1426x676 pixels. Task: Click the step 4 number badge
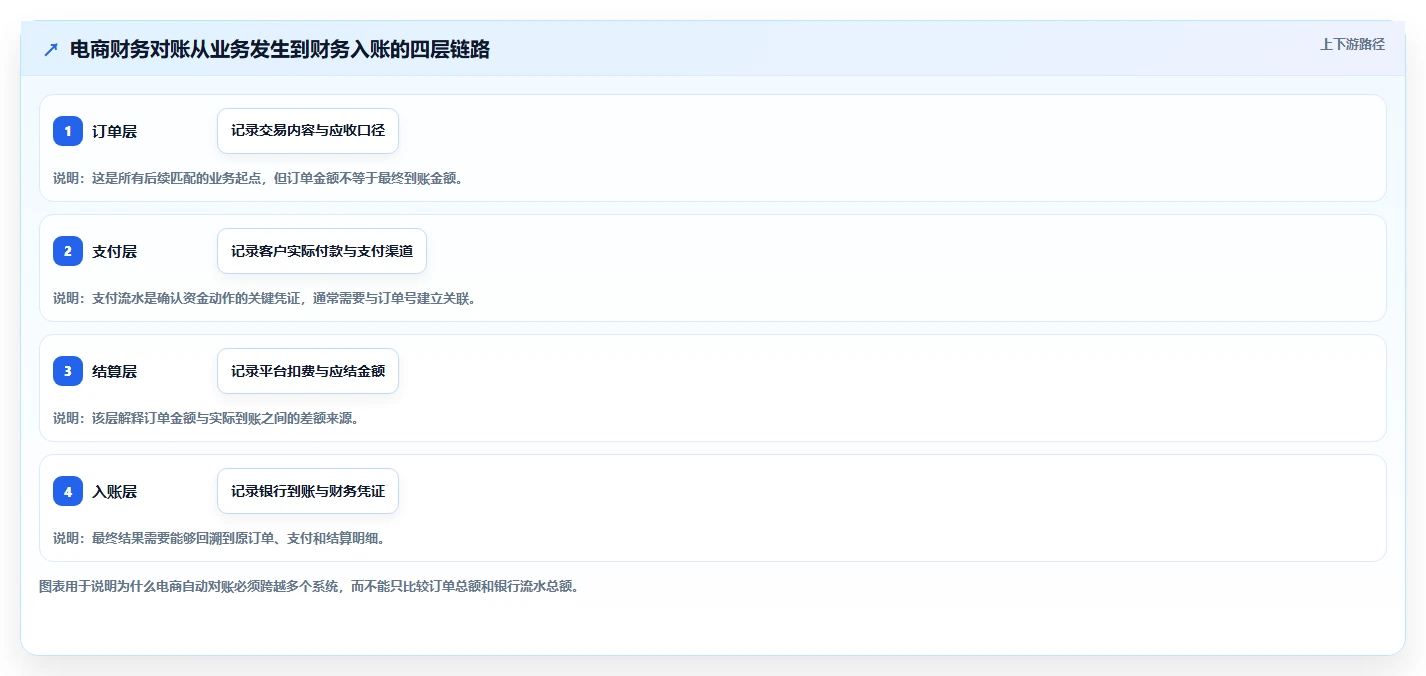pos(68,491)
